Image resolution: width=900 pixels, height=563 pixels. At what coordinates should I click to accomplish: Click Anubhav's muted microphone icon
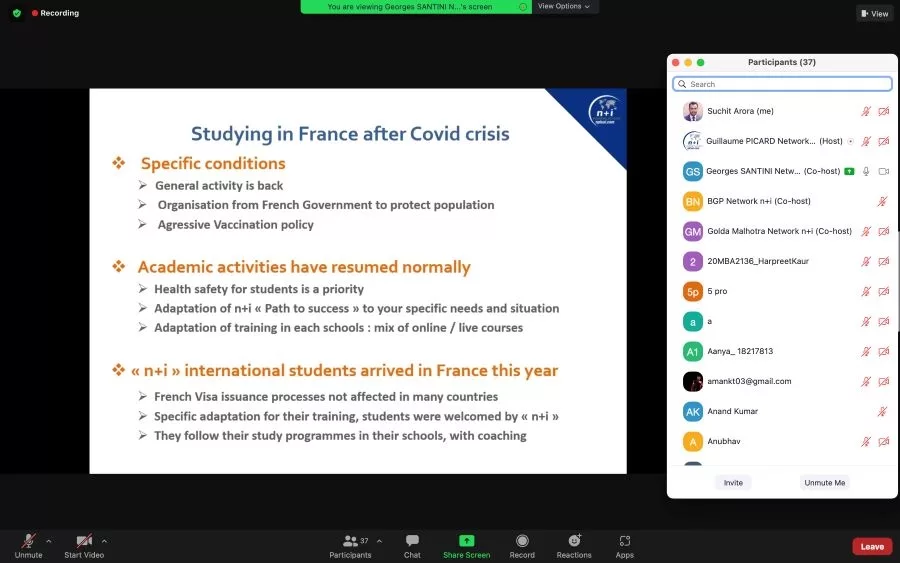866,441
